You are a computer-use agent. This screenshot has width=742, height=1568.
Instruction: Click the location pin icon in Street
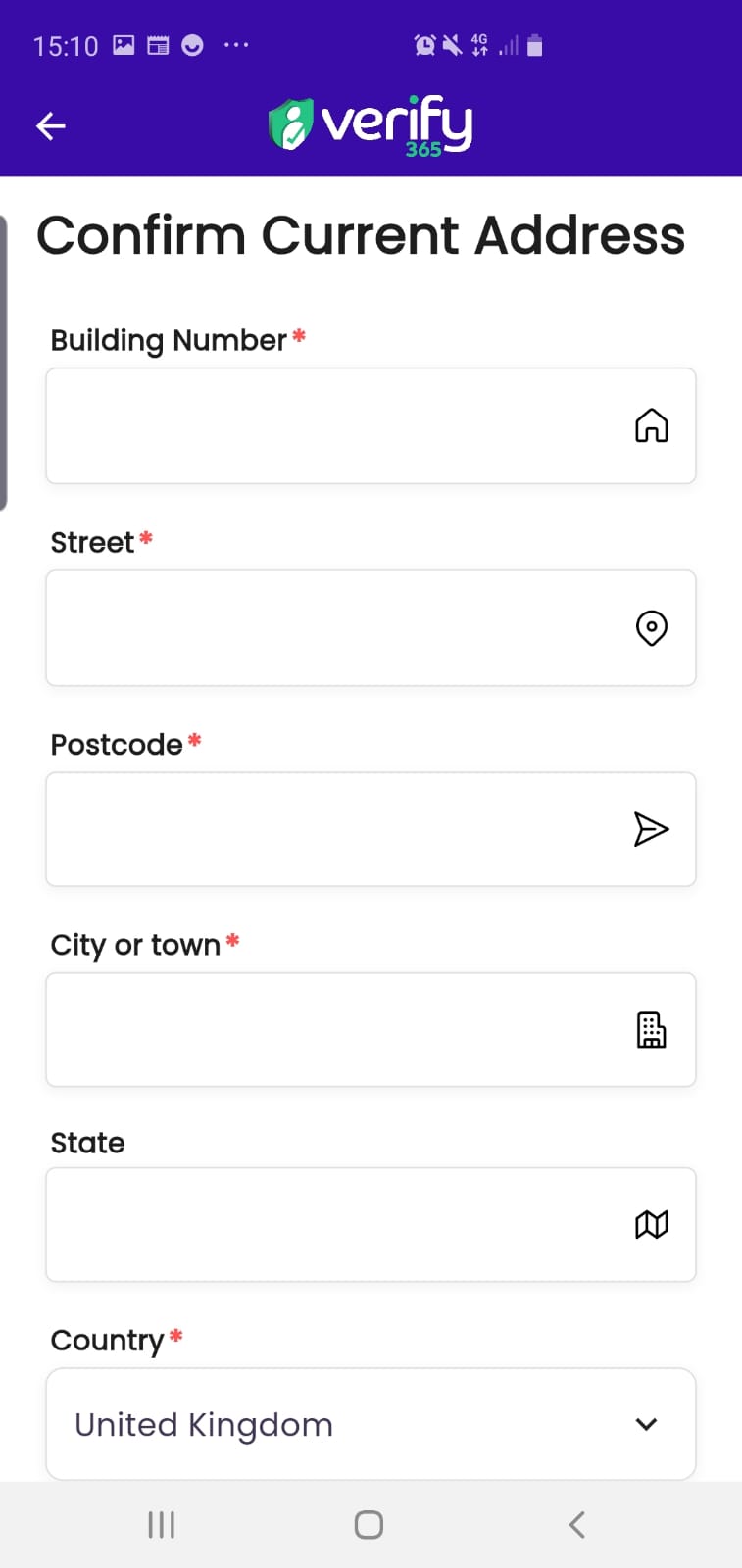[x=651, y=628]
